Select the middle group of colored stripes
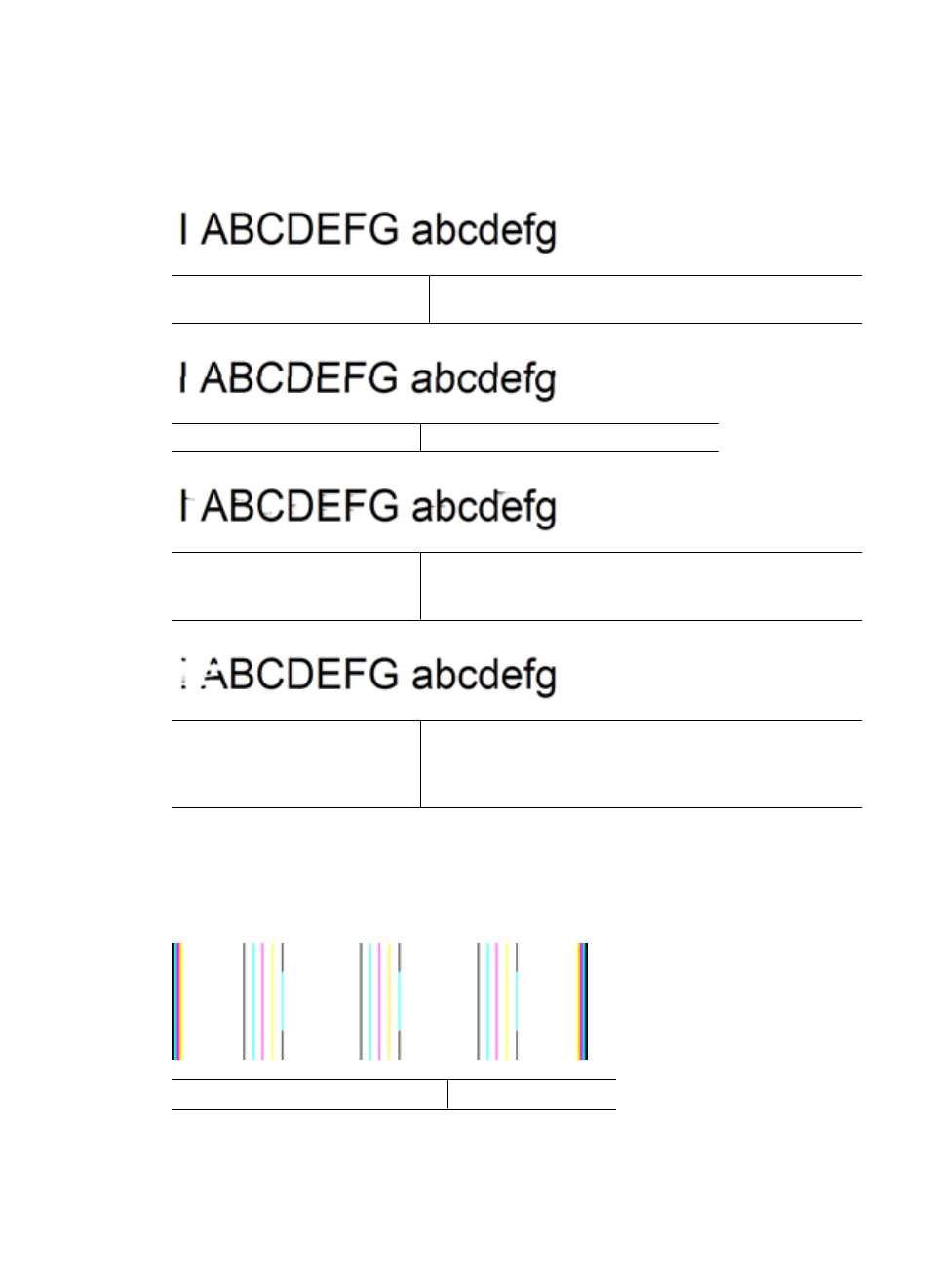 [380, 1001]
